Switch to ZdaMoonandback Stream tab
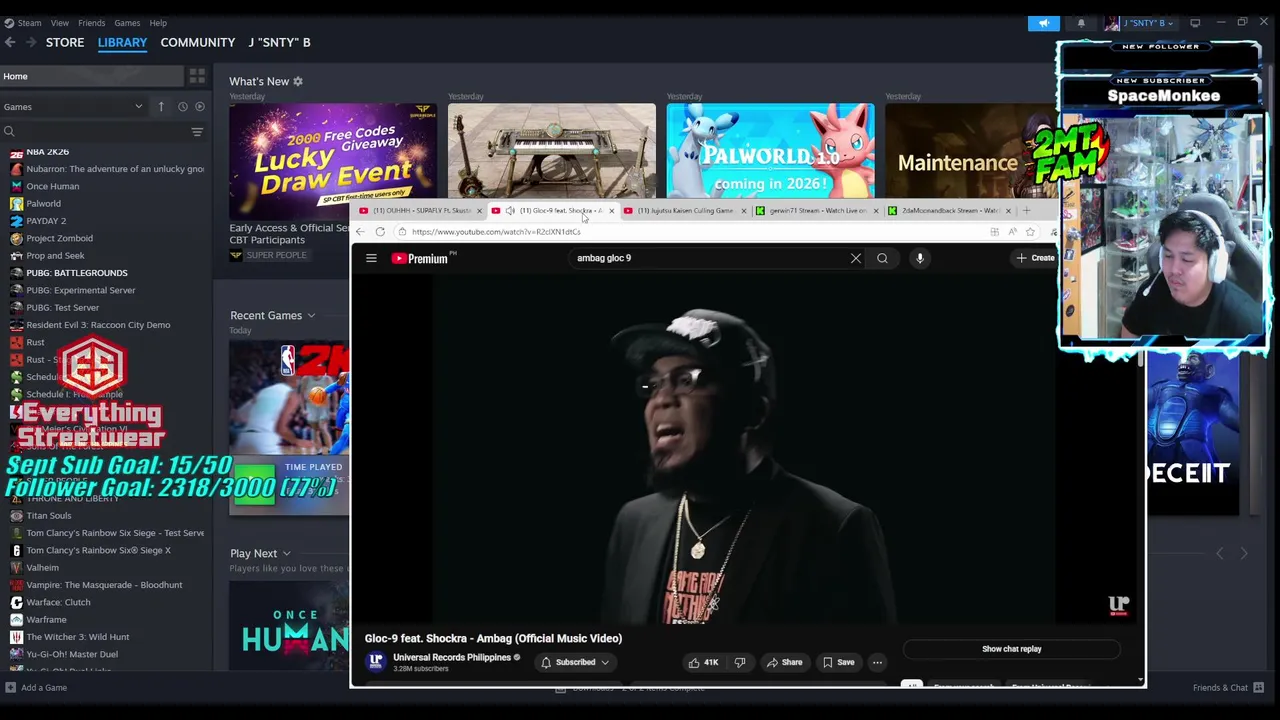This screenshot has height=720, width=1280. 950,211
